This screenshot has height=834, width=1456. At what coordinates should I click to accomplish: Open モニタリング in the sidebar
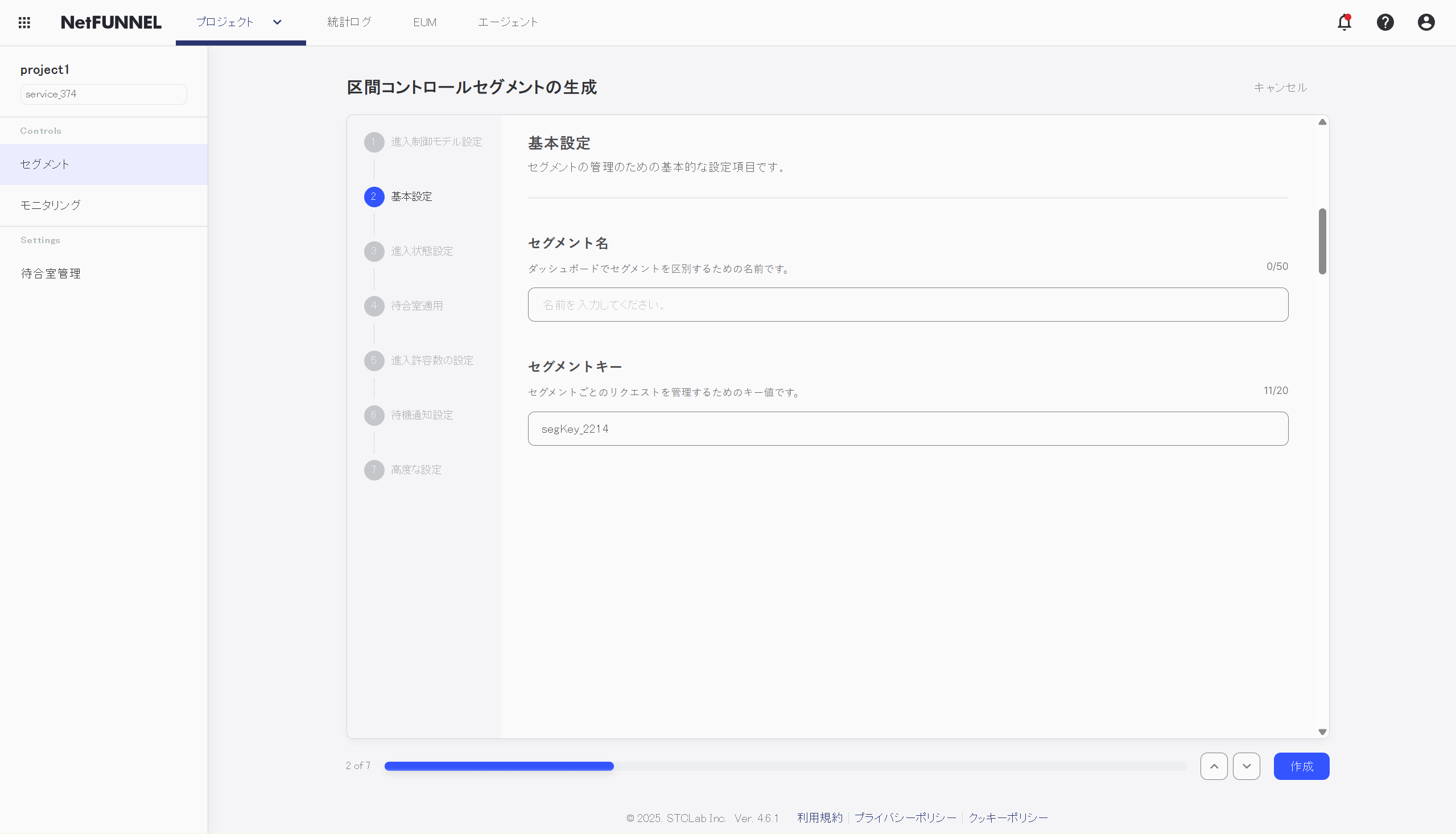click(50, 205)
